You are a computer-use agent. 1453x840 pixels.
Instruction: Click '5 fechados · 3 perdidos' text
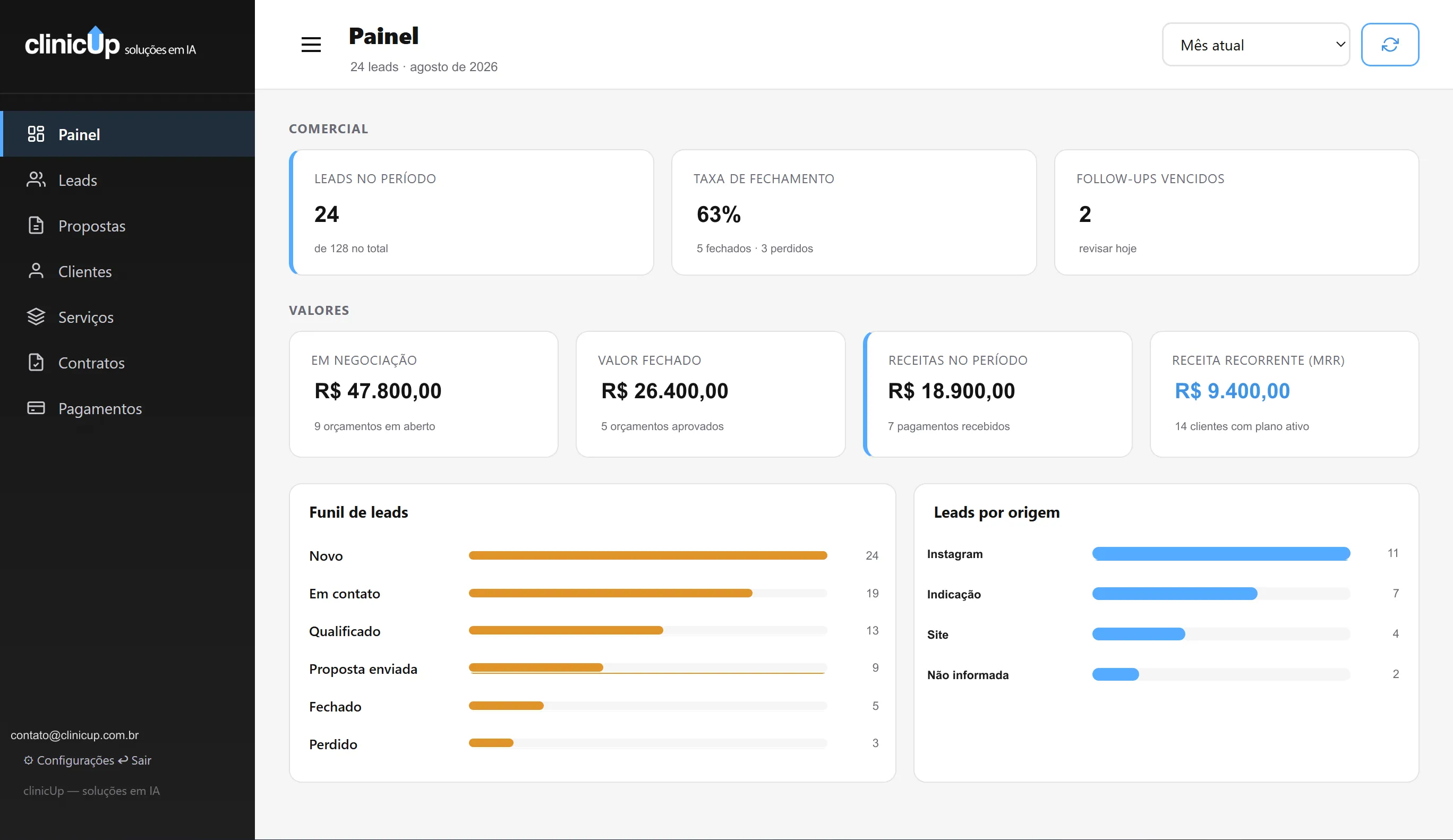(754, 248)
